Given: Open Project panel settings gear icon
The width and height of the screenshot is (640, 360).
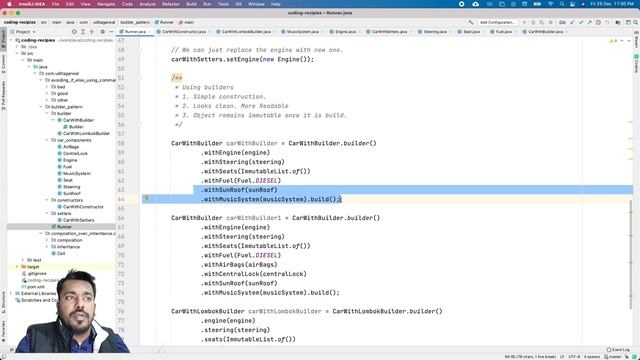Looking at the screenshot, I should 102,31.
